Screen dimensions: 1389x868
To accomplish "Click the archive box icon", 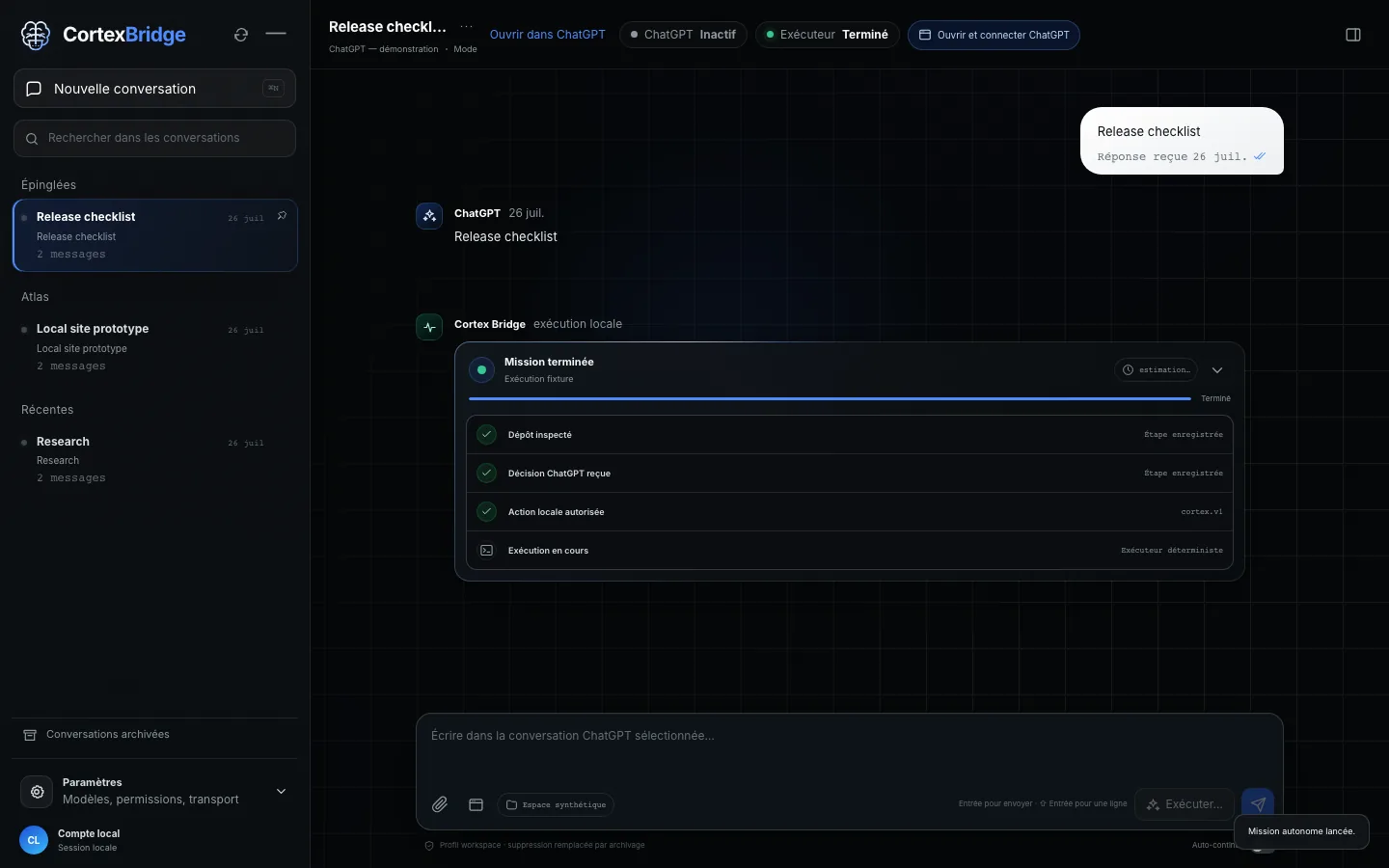I will pos(30,735).
